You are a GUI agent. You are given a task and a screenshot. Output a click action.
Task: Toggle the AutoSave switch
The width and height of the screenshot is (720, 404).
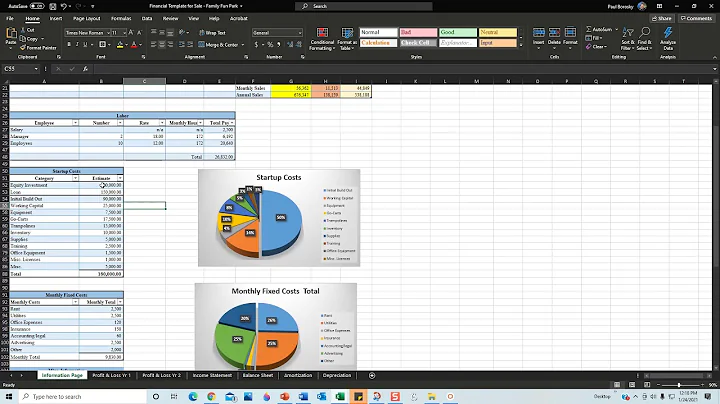click(x=37, y=6)
